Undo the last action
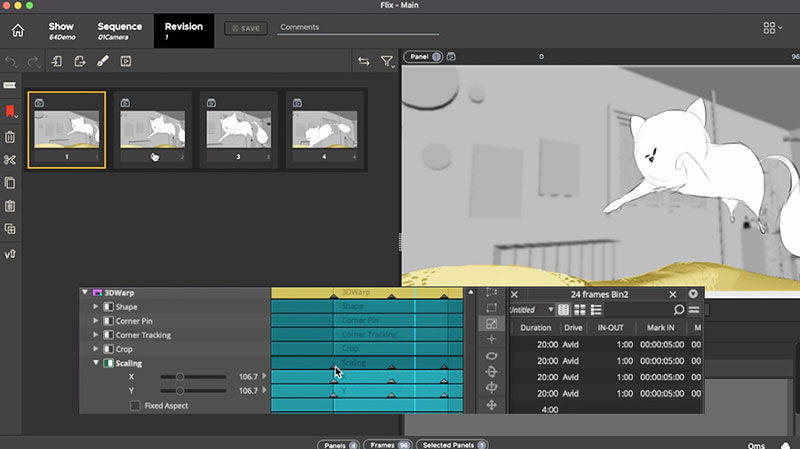 pos(11,62)
